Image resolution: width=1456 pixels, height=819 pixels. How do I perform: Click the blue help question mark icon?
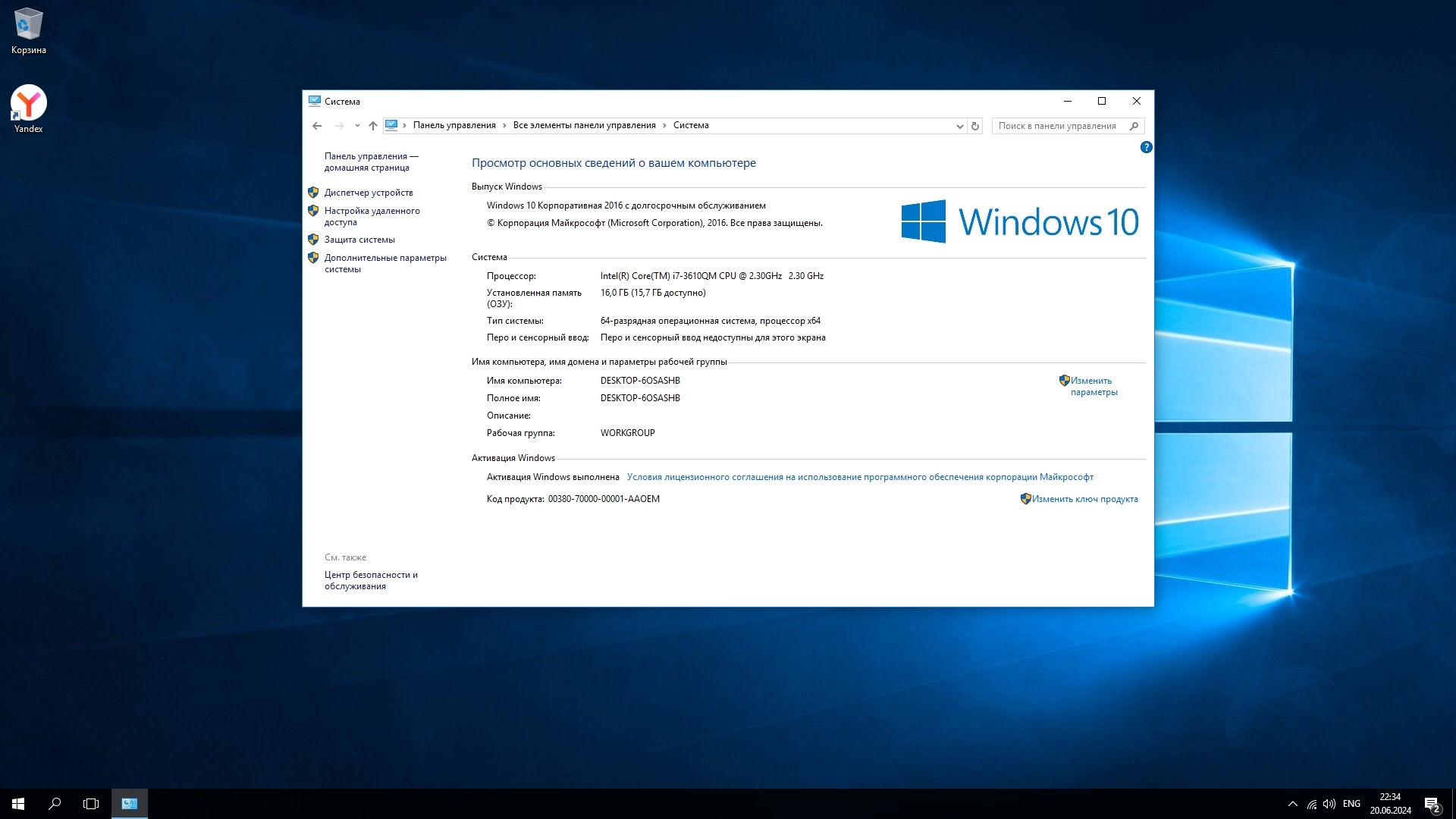(x=1146, y=147)
